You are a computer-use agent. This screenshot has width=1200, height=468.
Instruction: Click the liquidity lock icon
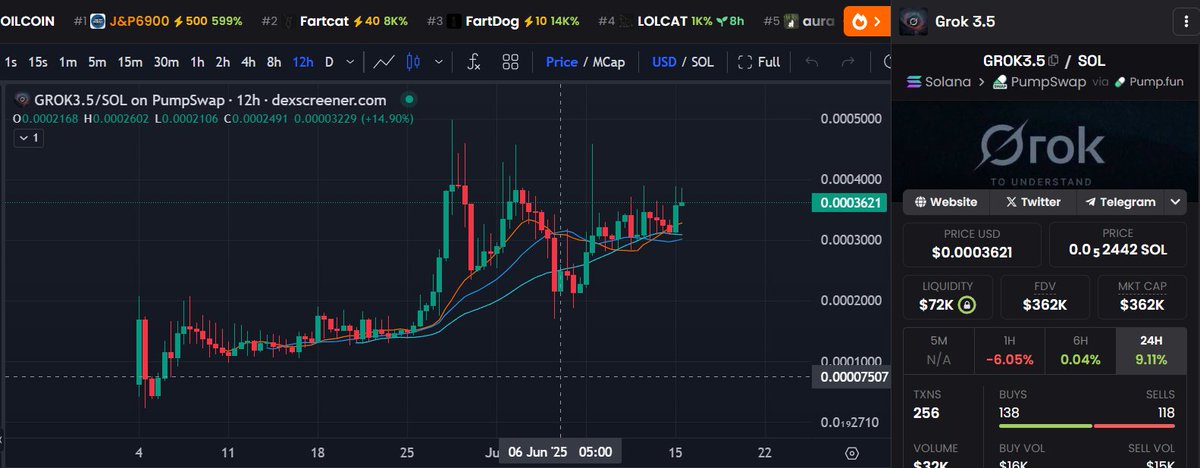[967, 305]
